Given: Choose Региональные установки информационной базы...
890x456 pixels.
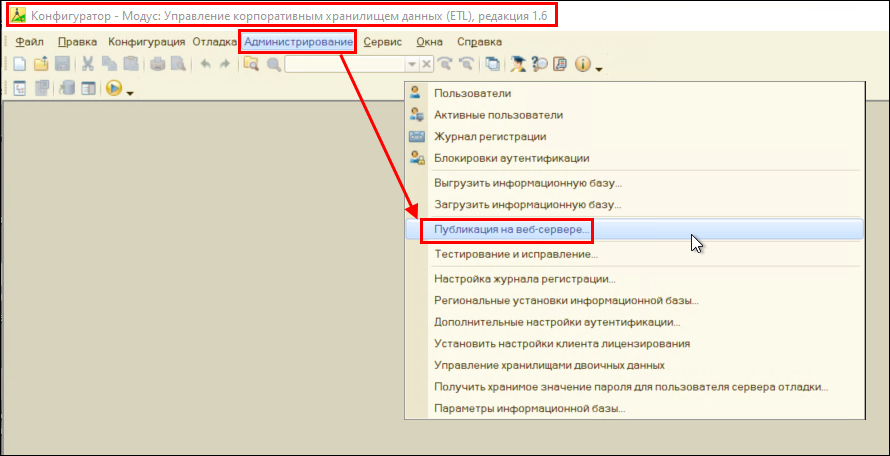Looking at the screenshot, I should click(634, 300).
